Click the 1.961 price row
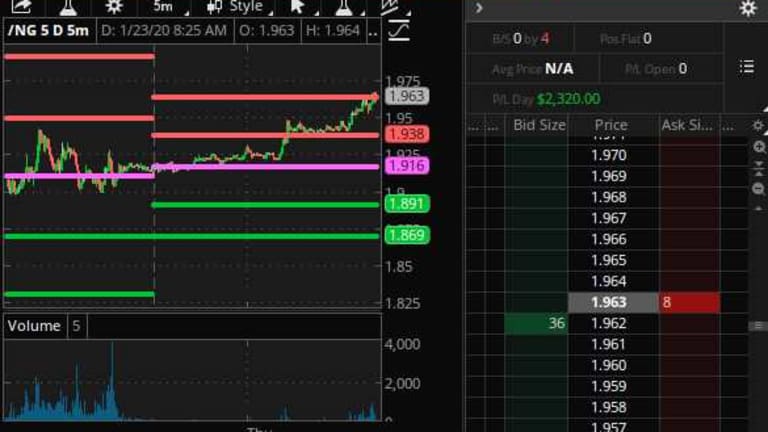Screen dimensions: 768x432 point(608,345)
